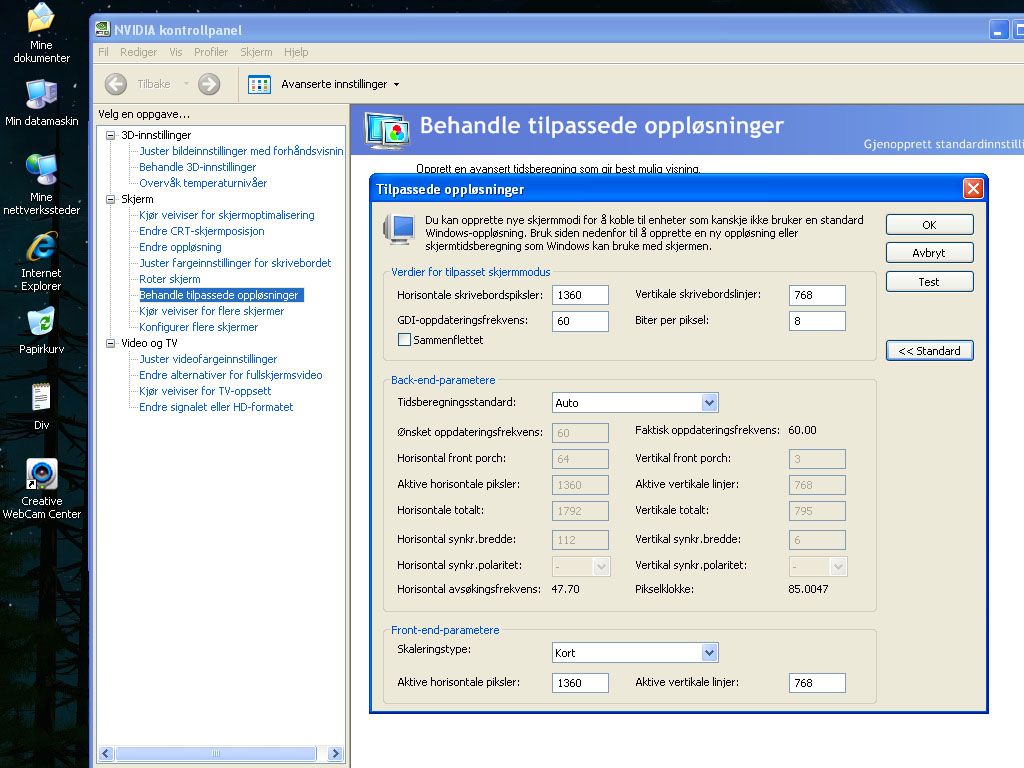The width and height of the screenshot is (1024, 768).
Task: Open Endre CRT-skjermposisjon
Action: 202,231
